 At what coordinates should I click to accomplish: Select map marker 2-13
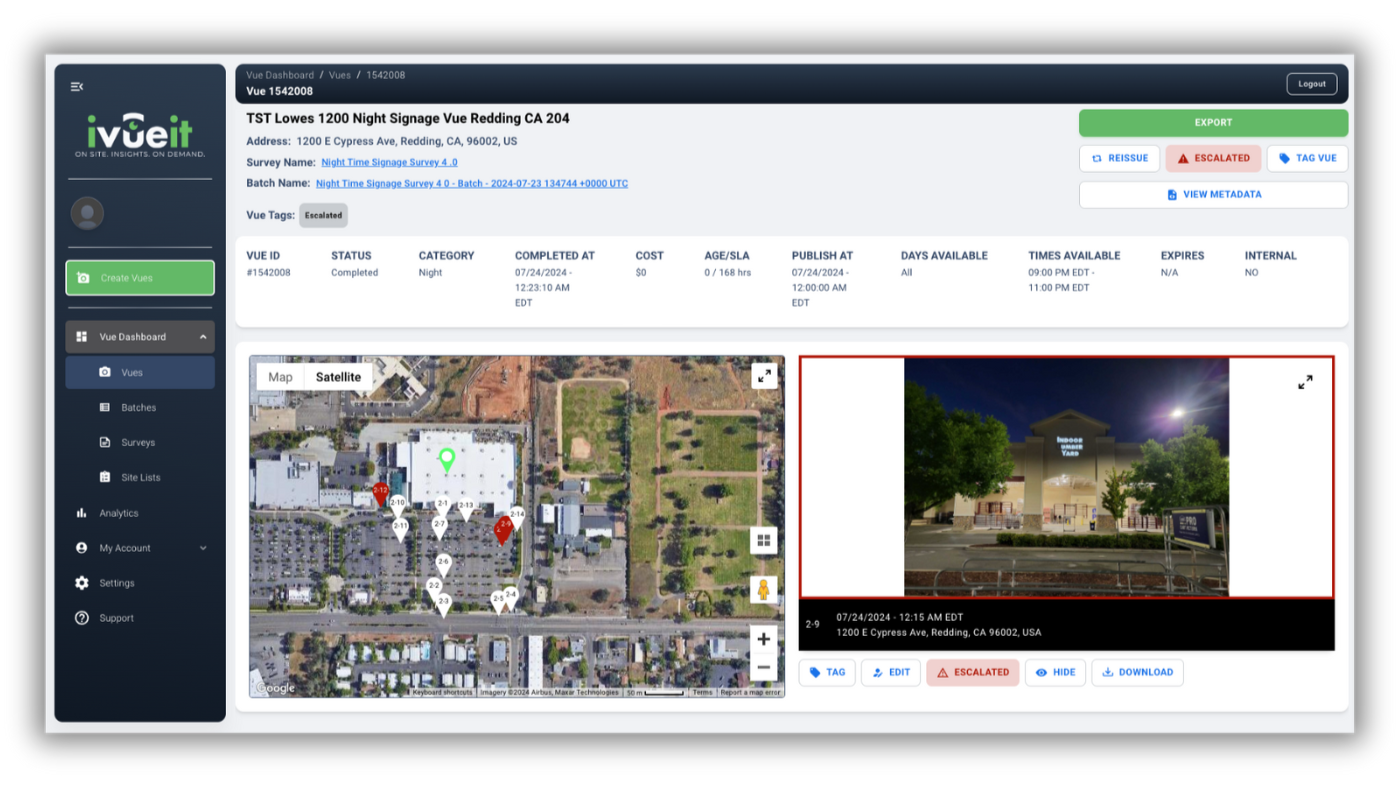tap(465, 509)
